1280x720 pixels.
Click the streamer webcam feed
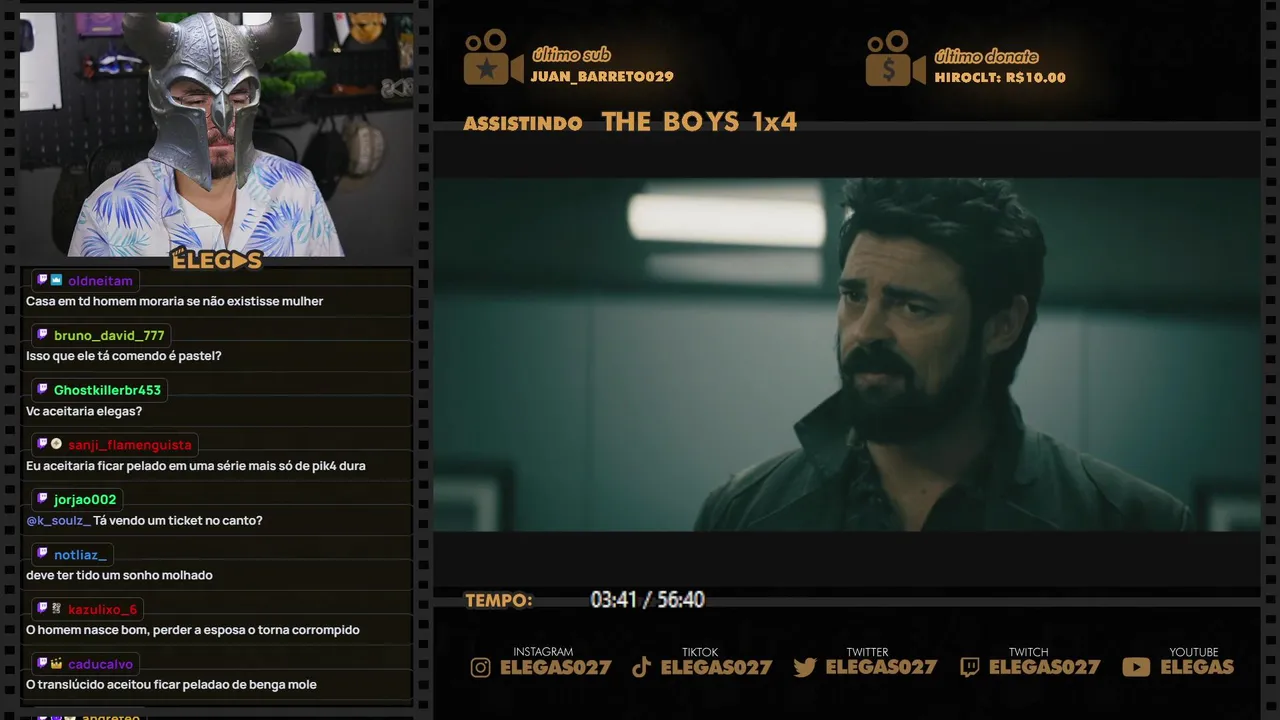tap(216, 134)
